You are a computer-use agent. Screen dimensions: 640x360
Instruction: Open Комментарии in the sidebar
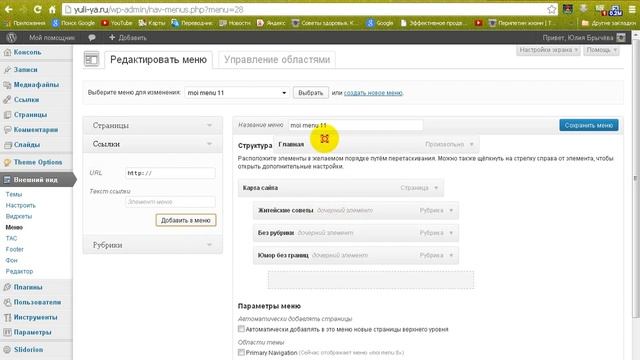pyautogui.click(x=36, y=130)
